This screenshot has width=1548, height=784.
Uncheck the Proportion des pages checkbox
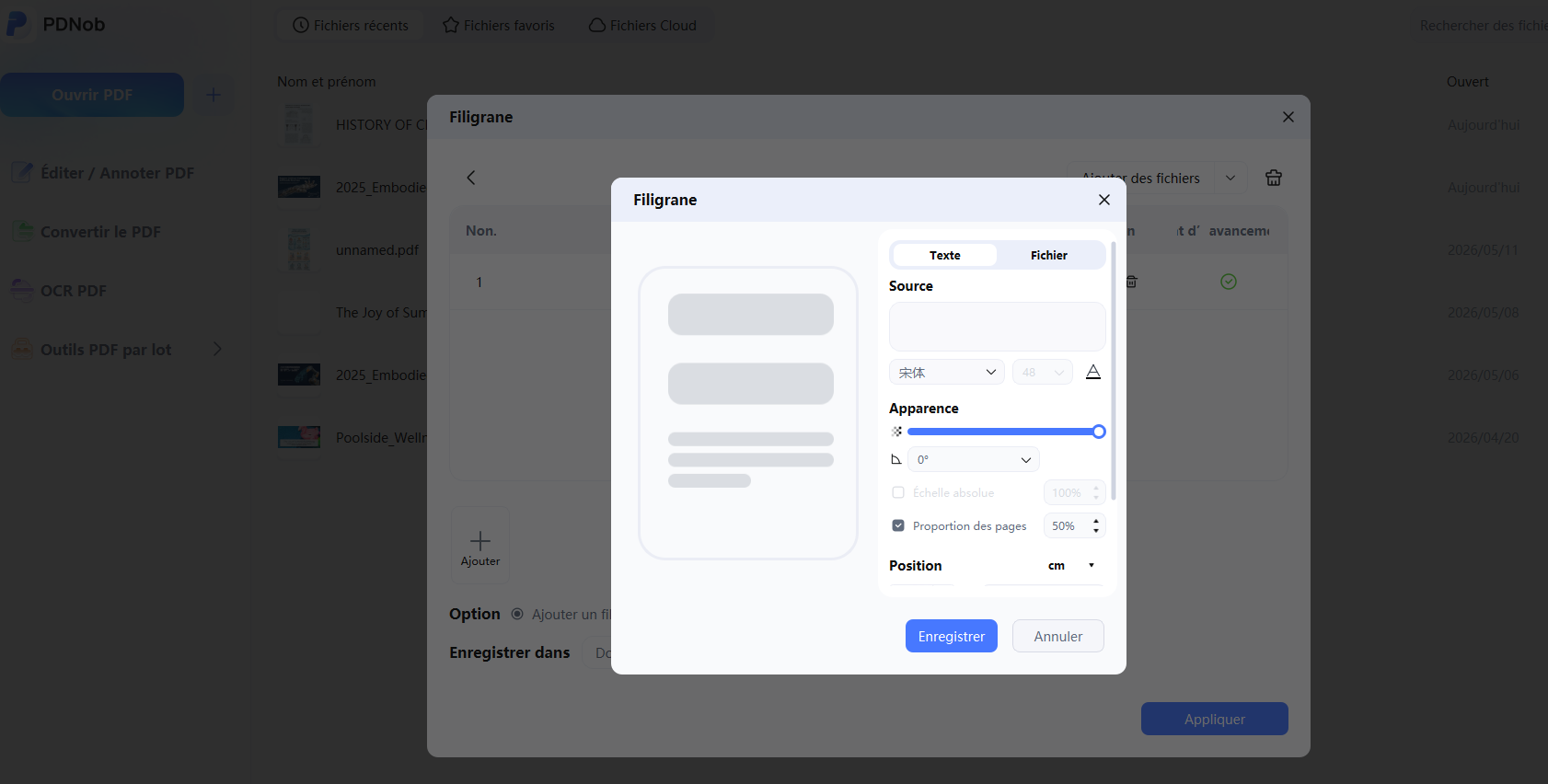898,525
